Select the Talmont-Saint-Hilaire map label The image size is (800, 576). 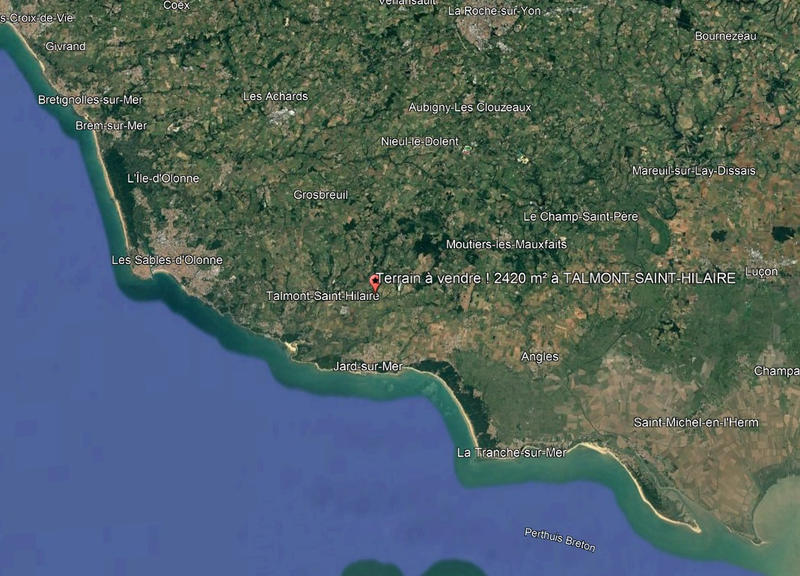[x=323, y=296]
